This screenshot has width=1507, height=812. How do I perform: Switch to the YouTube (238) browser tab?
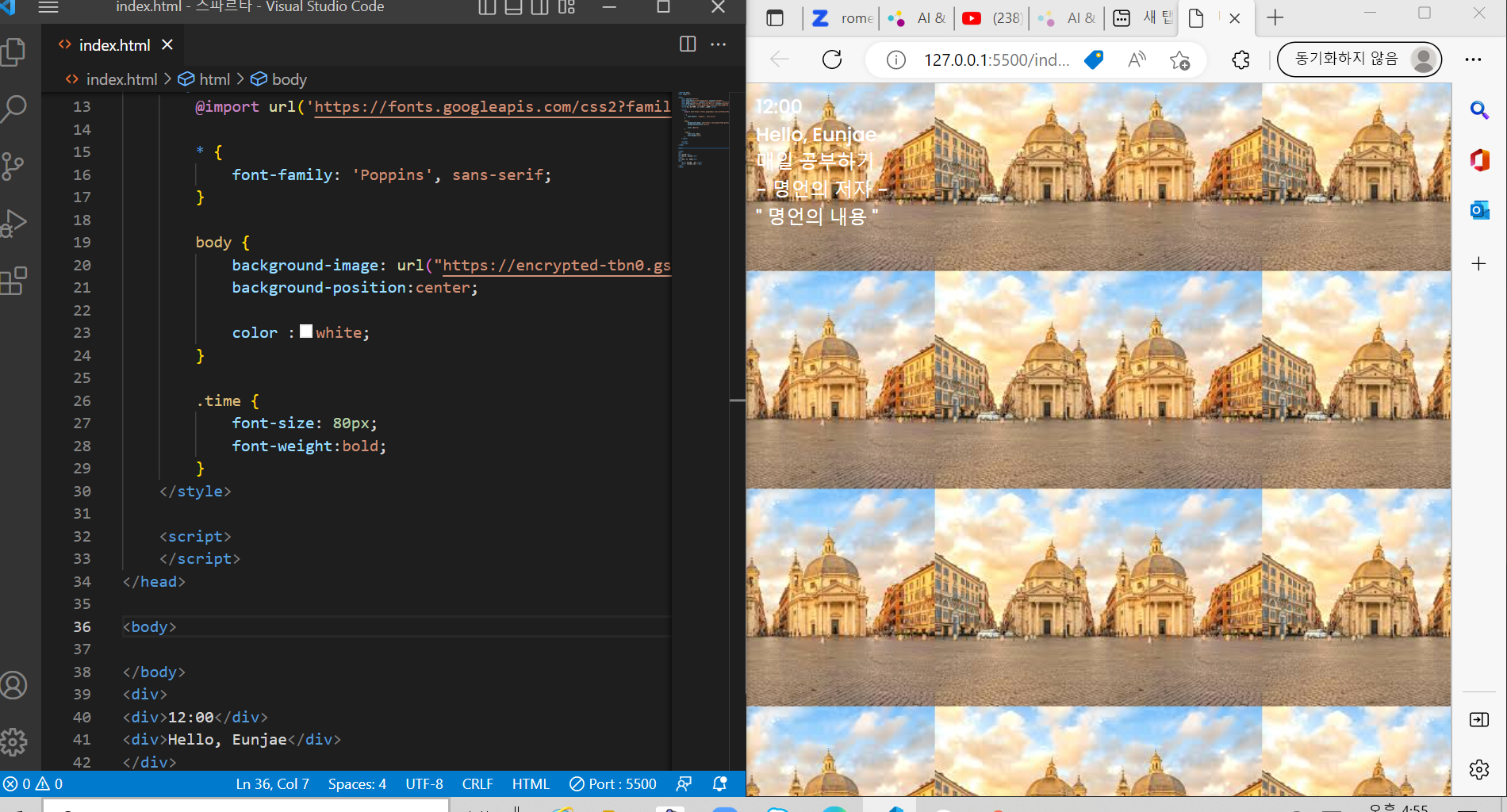click(992, 18)
